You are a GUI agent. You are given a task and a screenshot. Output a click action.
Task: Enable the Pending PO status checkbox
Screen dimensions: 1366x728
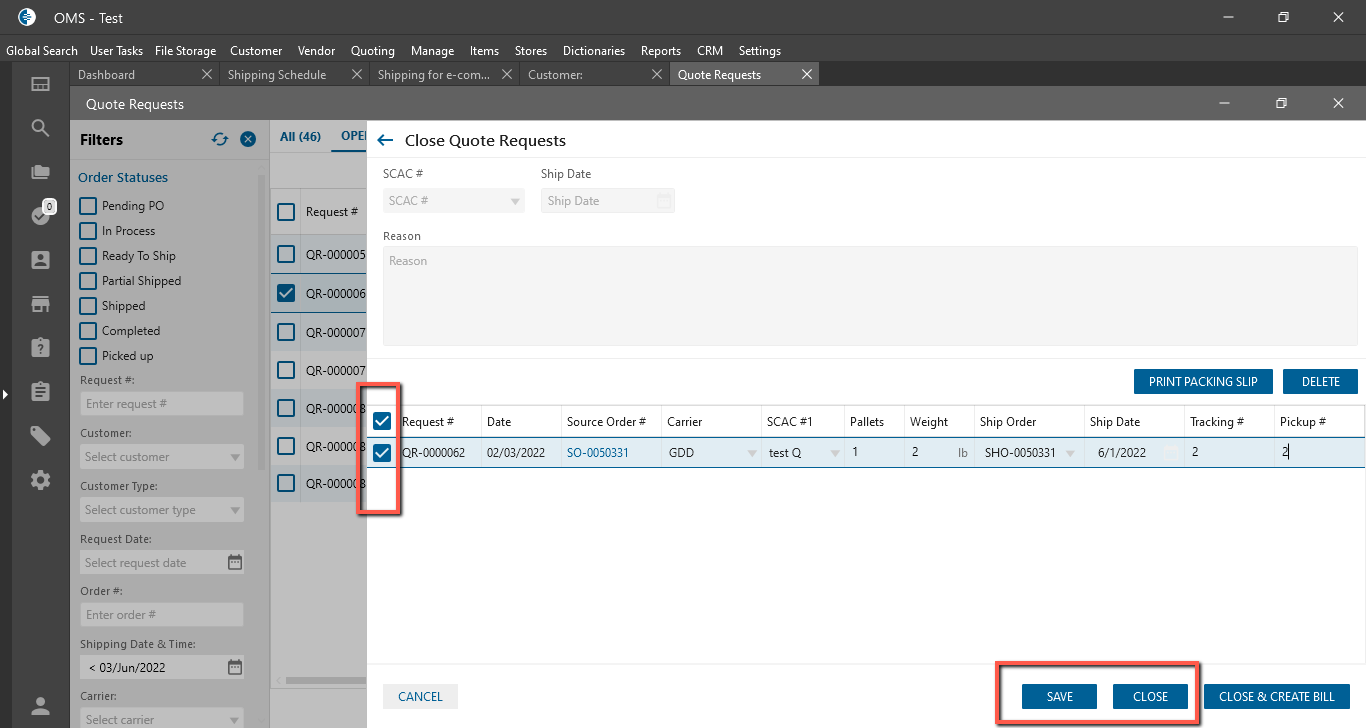pos(88,206)
